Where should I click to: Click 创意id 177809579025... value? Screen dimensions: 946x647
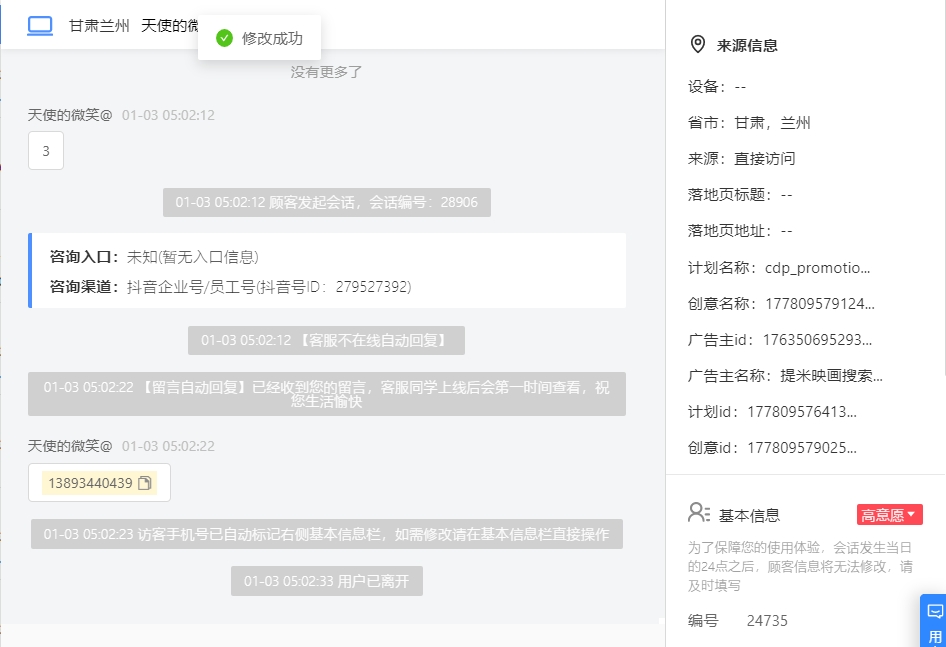tap(802, 448)
